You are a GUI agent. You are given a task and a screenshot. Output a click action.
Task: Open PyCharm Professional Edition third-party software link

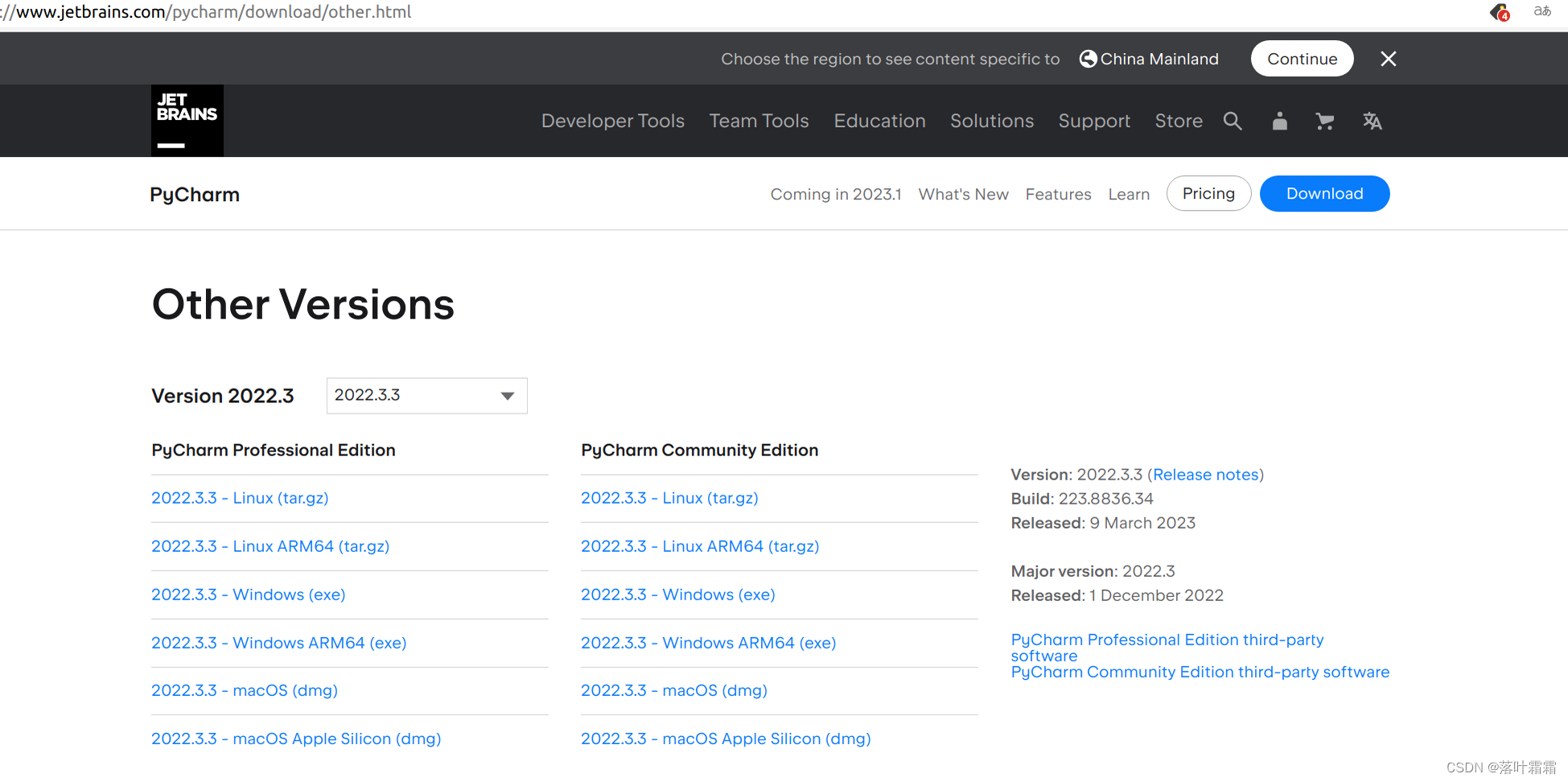pos(1167,648)
